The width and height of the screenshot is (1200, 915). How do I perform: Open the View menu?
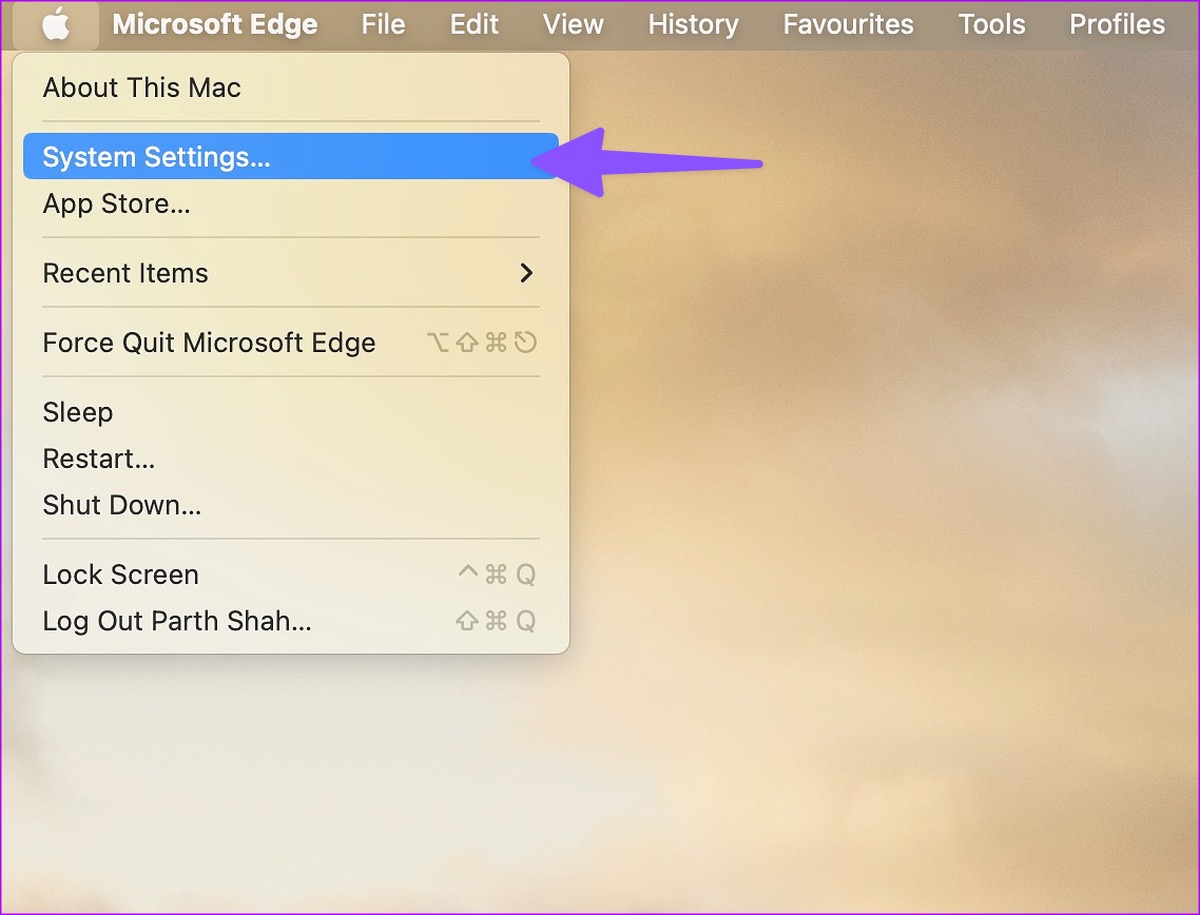[x=572, y=24]
